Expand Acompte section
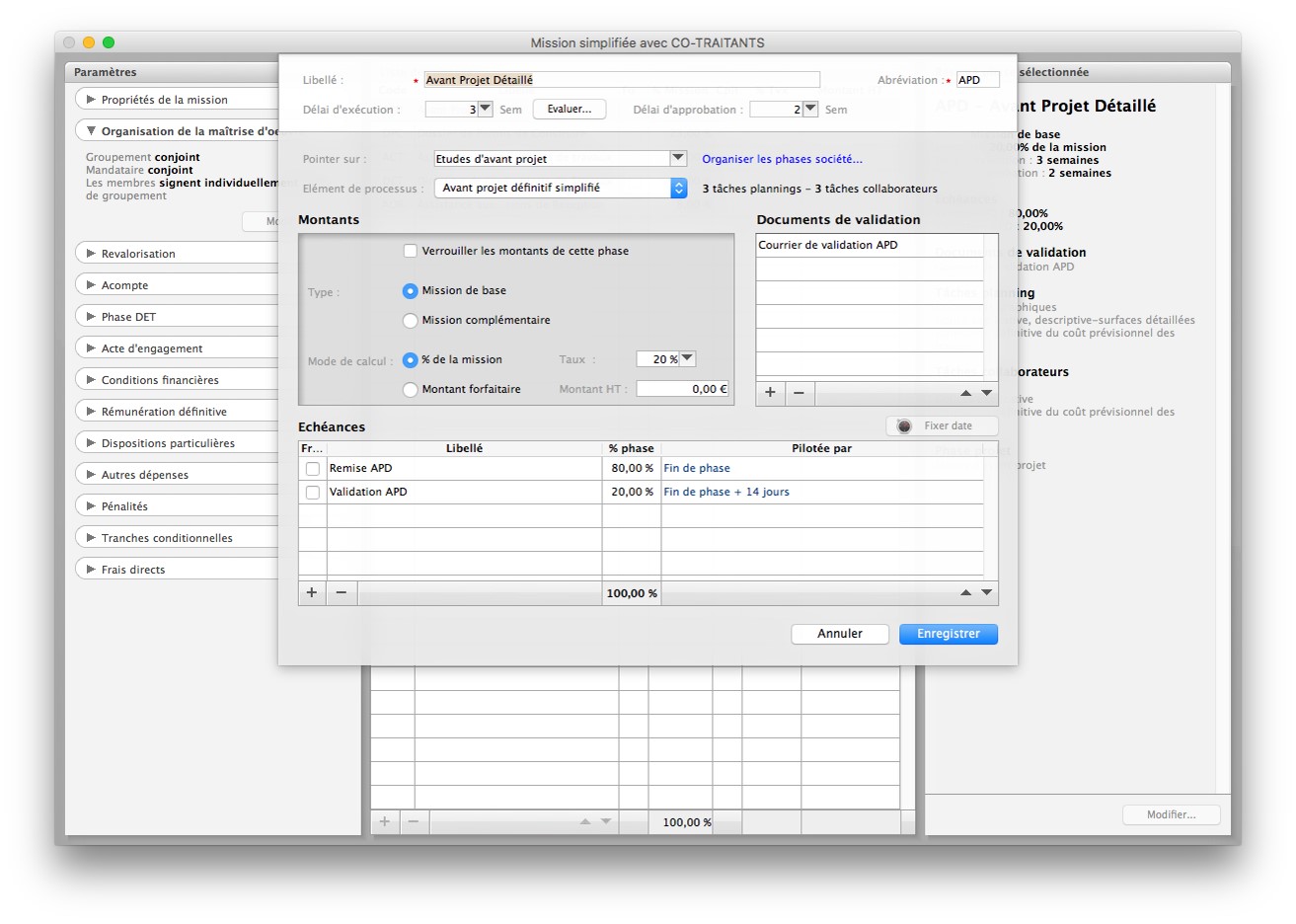The width and height of the screenshot is (1296, 924). [x=91, y=285]
